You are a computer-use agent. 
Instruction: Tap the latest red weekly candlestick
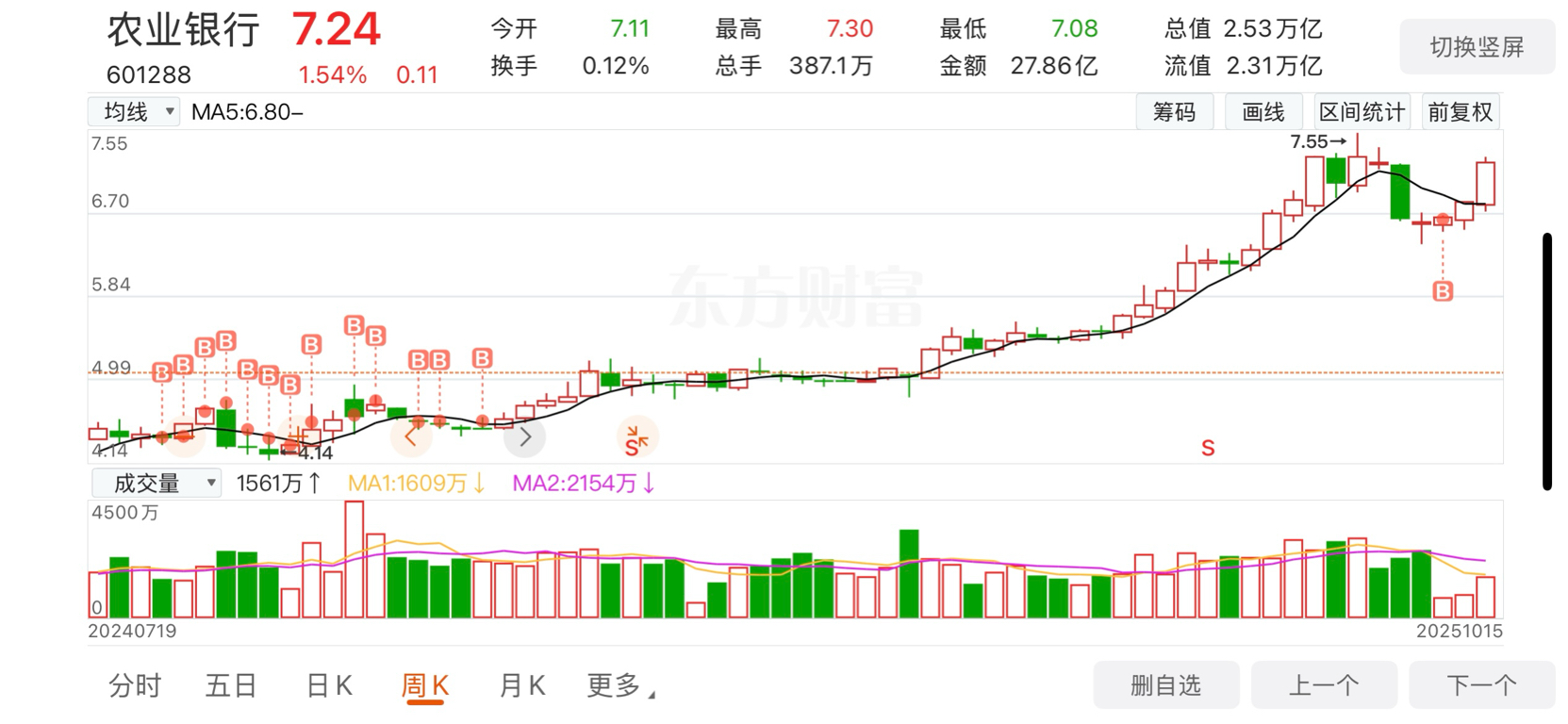[x=1485, y=184]
